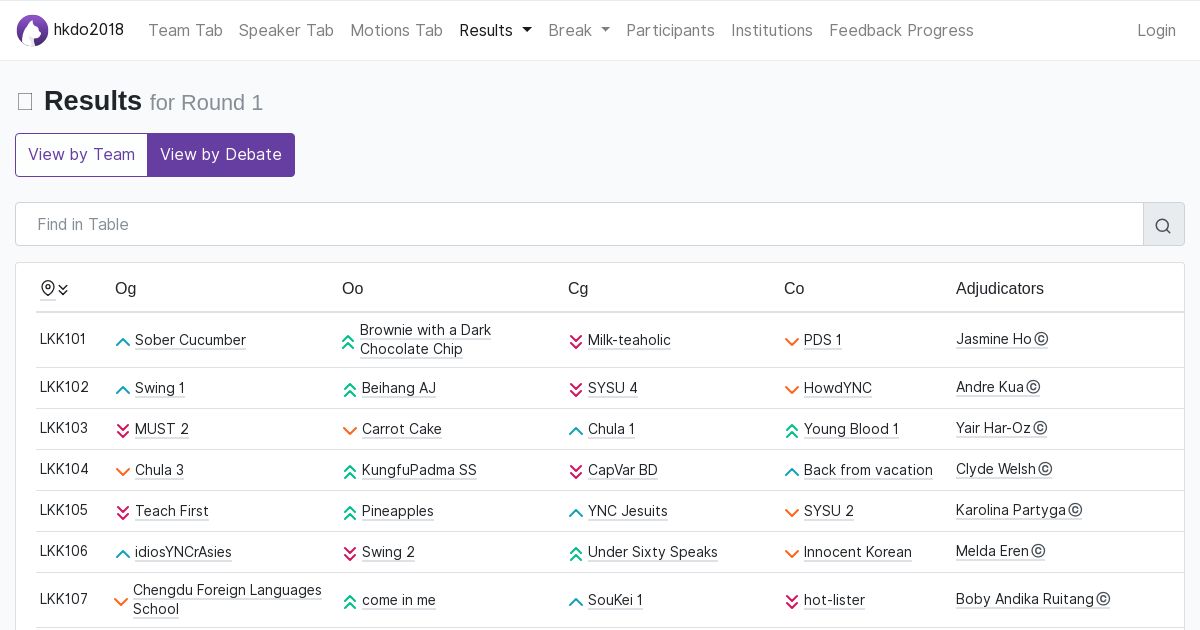The height and width of the screenshot is (630, 1200).
Task: Open Chengdu Foreign Languages School team link
Action: tap(227, 599)
